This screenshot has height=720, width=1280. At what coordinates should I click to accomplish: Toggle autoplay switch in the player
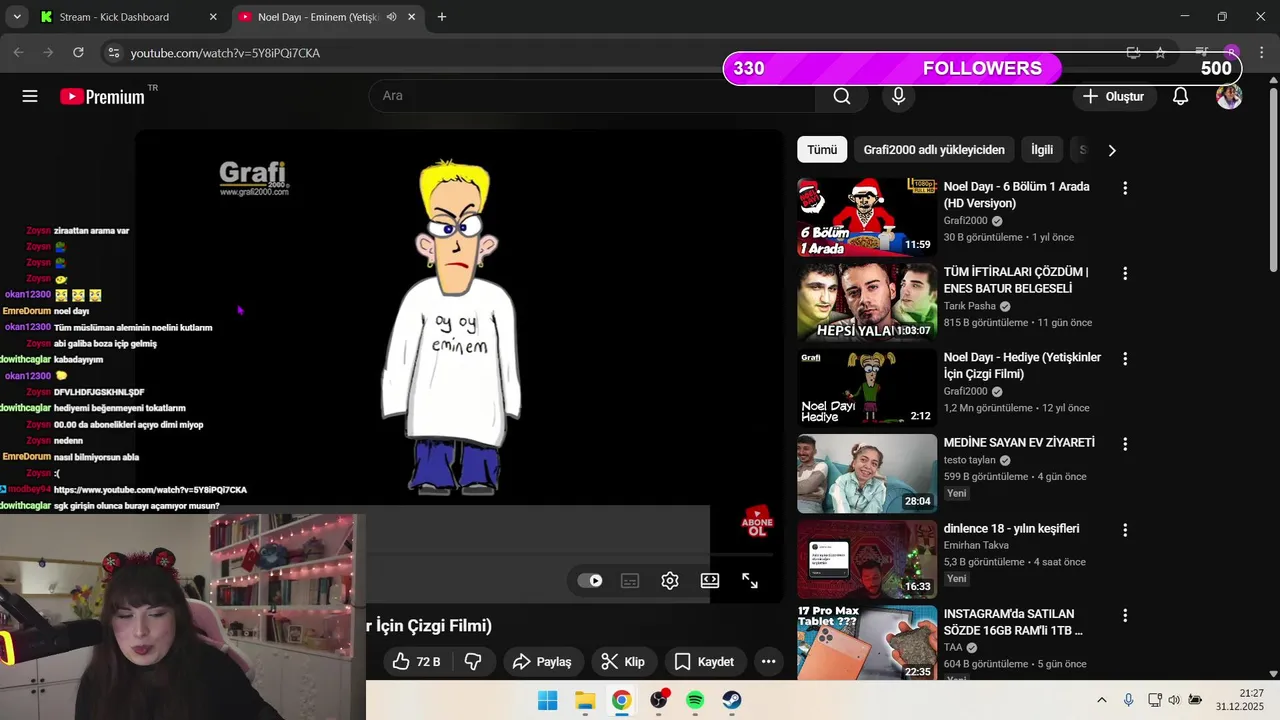[x=590, y=580]
